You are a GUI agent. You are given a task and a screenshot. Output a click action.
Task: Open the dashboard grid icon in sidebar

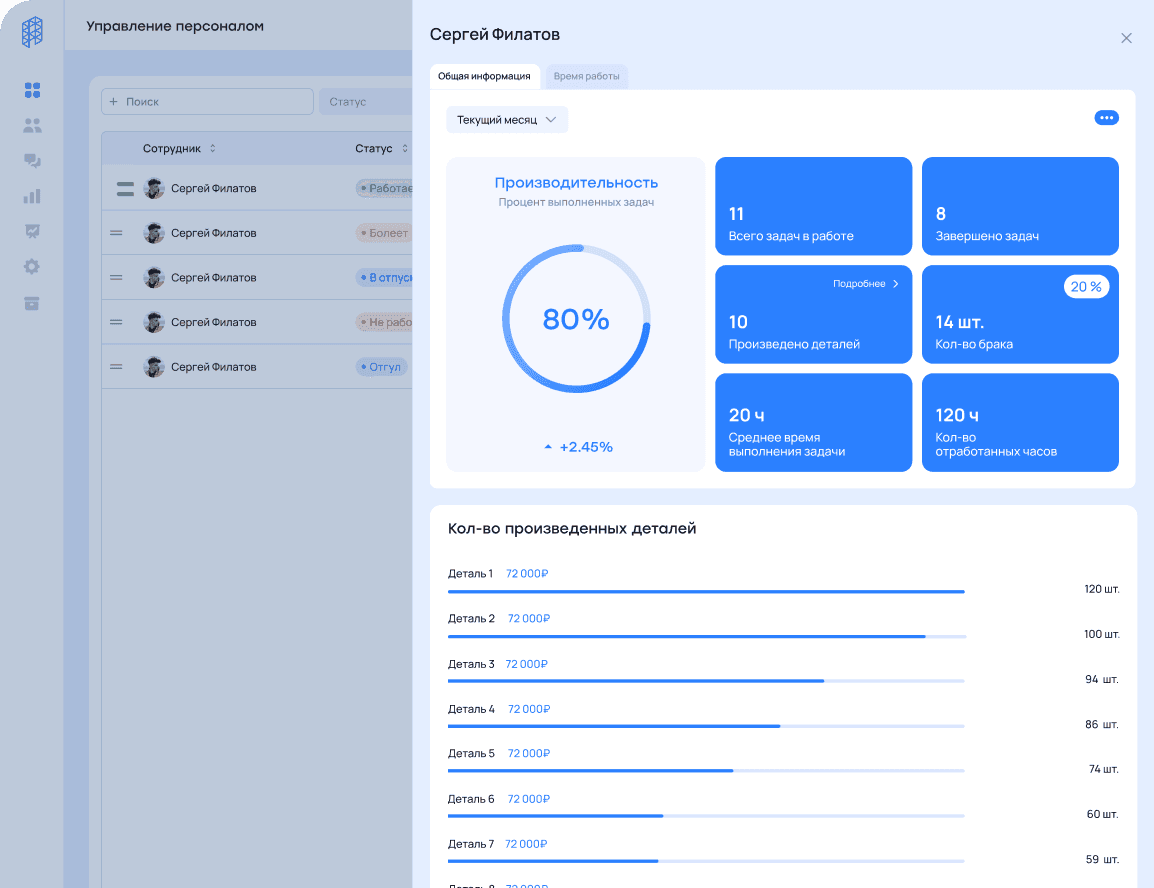32,91
